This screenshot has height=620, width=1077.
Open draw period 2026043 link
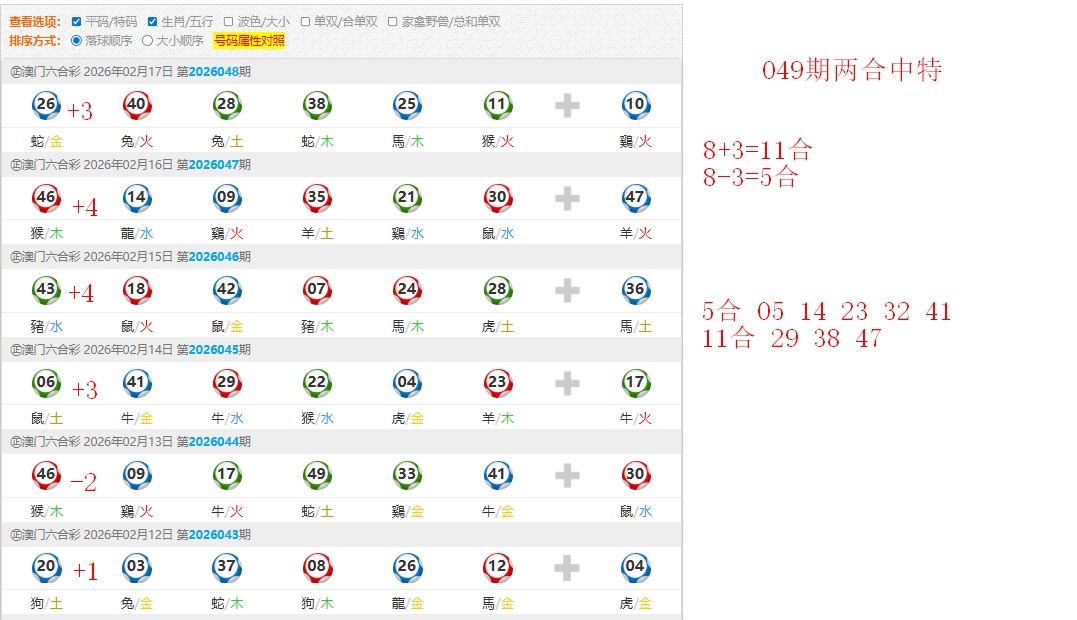[x=213, y=535]
